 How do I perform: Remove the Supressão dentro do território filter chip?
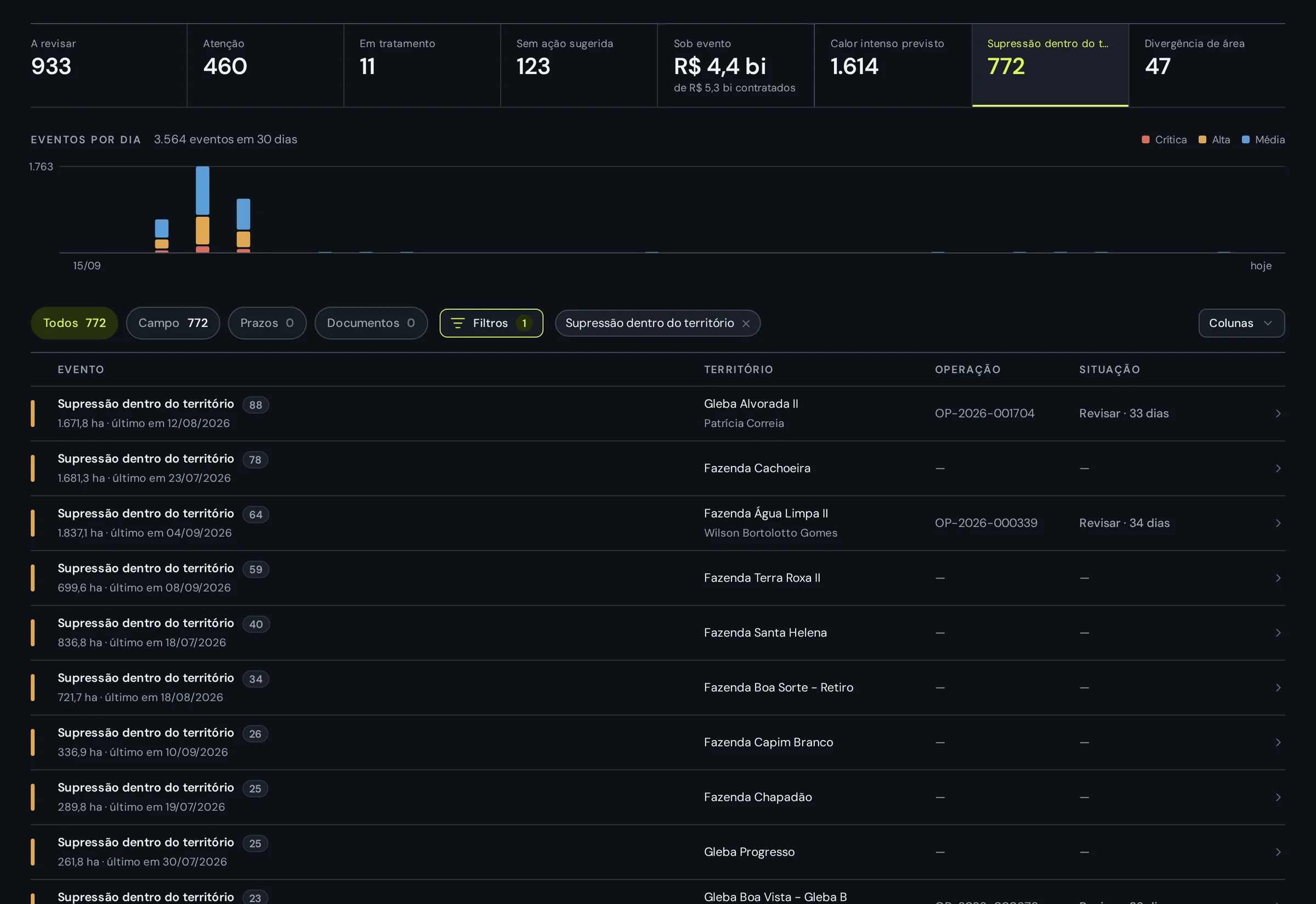746,323
